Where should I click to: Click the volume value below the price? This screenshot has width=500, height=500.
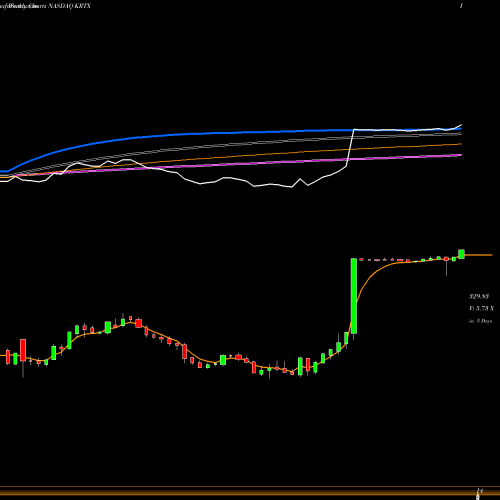pyautogui.click(x=481, y=308)
